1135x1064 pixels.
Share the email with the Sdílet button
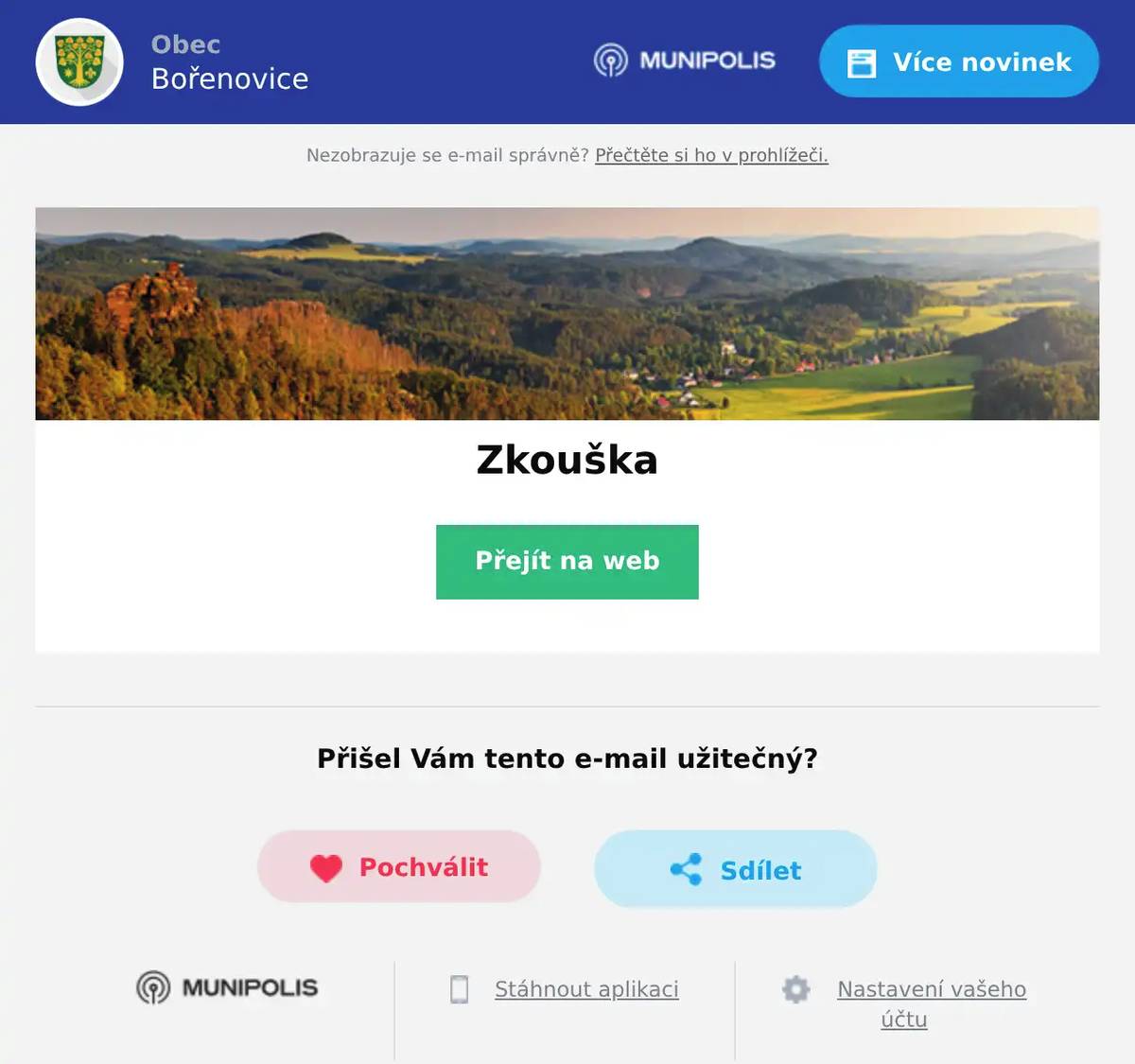coord(736,869)
